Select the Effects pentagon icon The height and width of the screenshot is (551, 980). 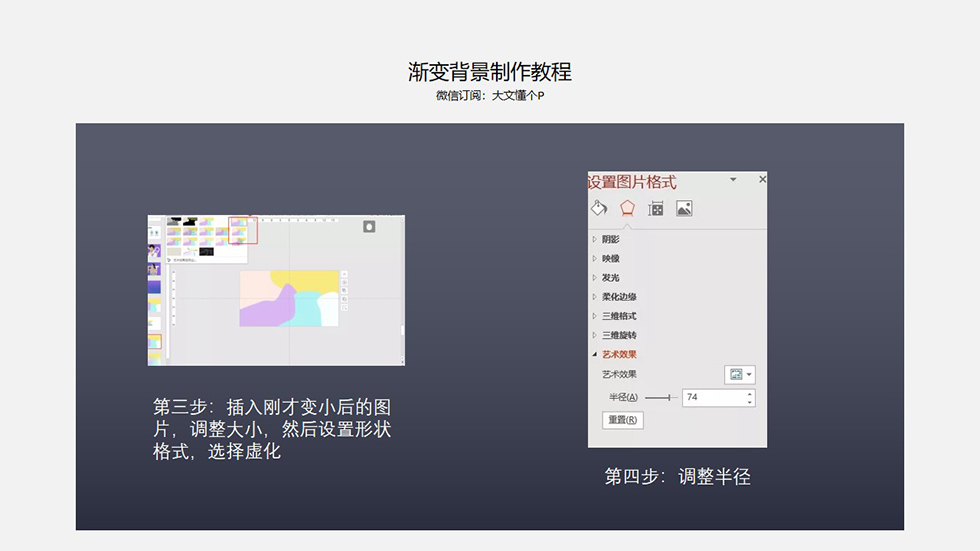coord(627,208)
